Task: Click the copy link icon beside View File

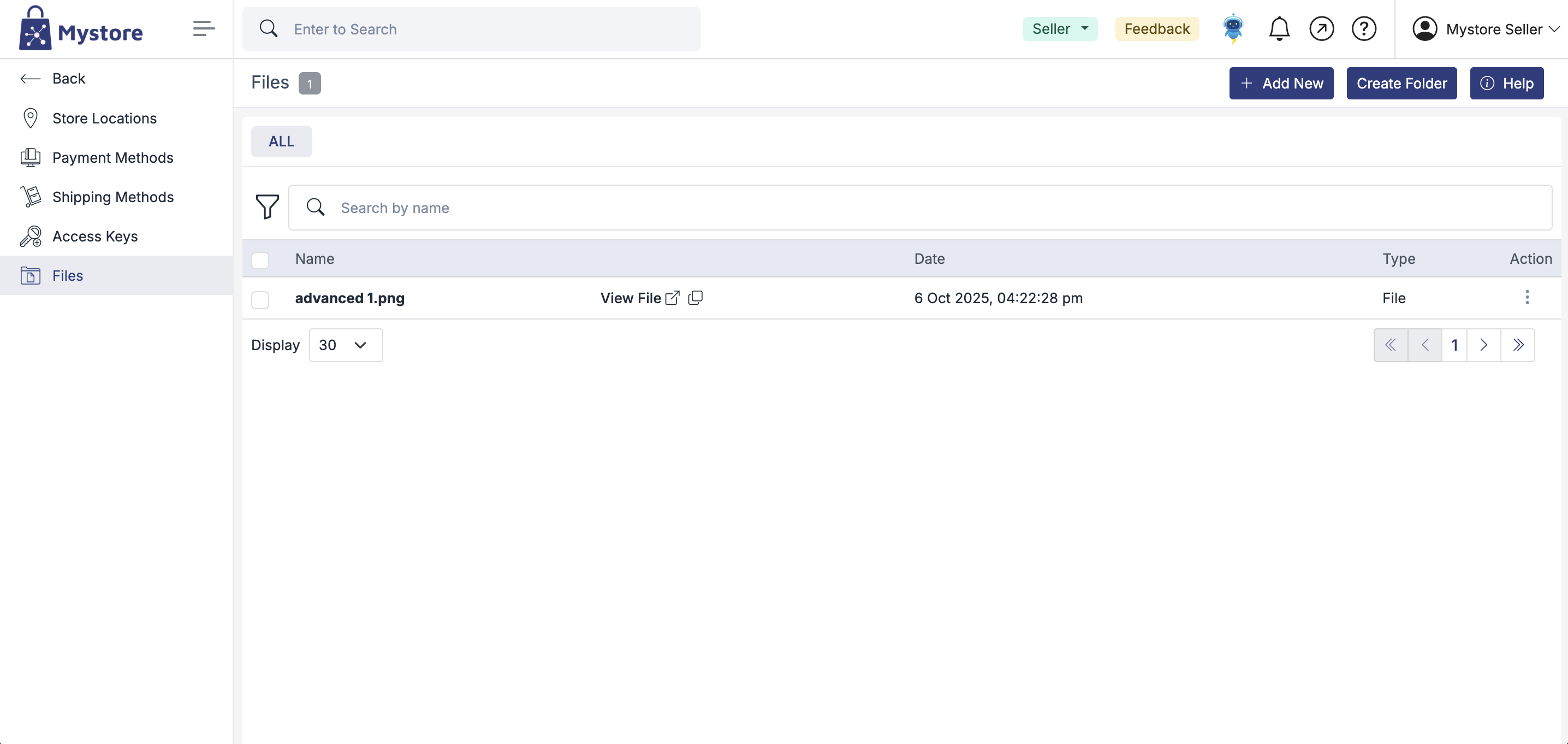Action: point(695,298)
